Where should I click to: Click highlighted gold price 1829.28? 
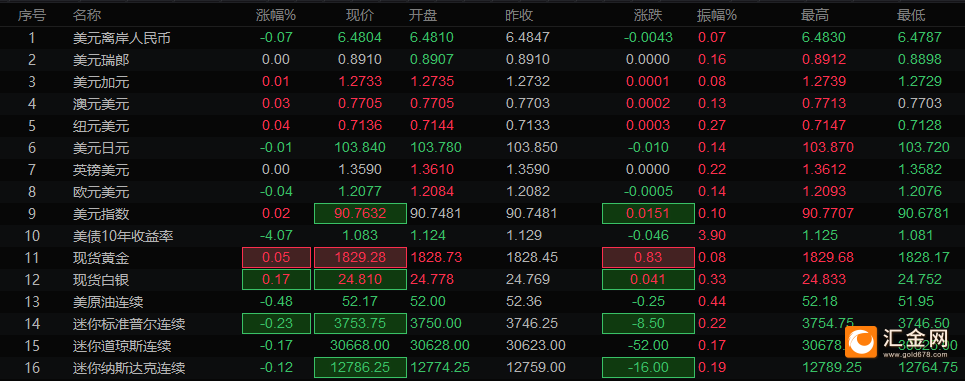click(360, 258)
